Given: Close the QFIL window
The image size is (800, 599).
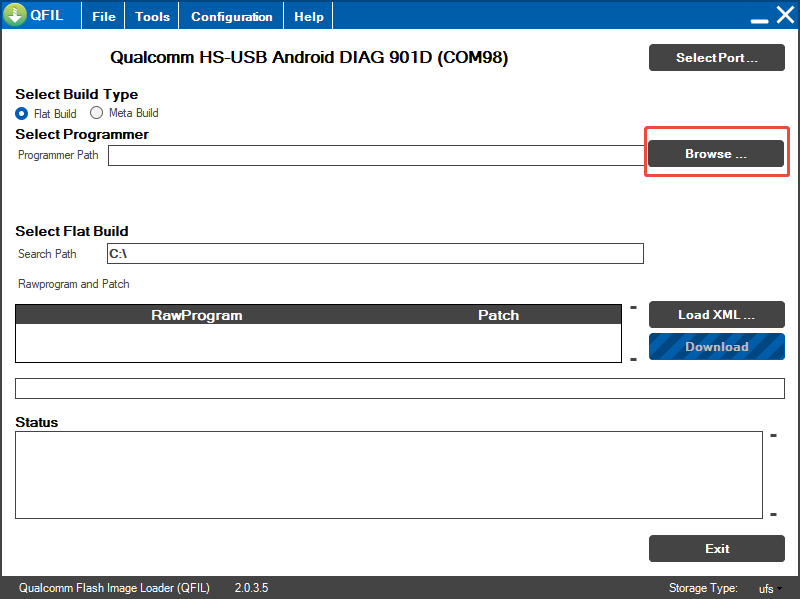Looking at the screenshot, I should [x=785, y=15].
